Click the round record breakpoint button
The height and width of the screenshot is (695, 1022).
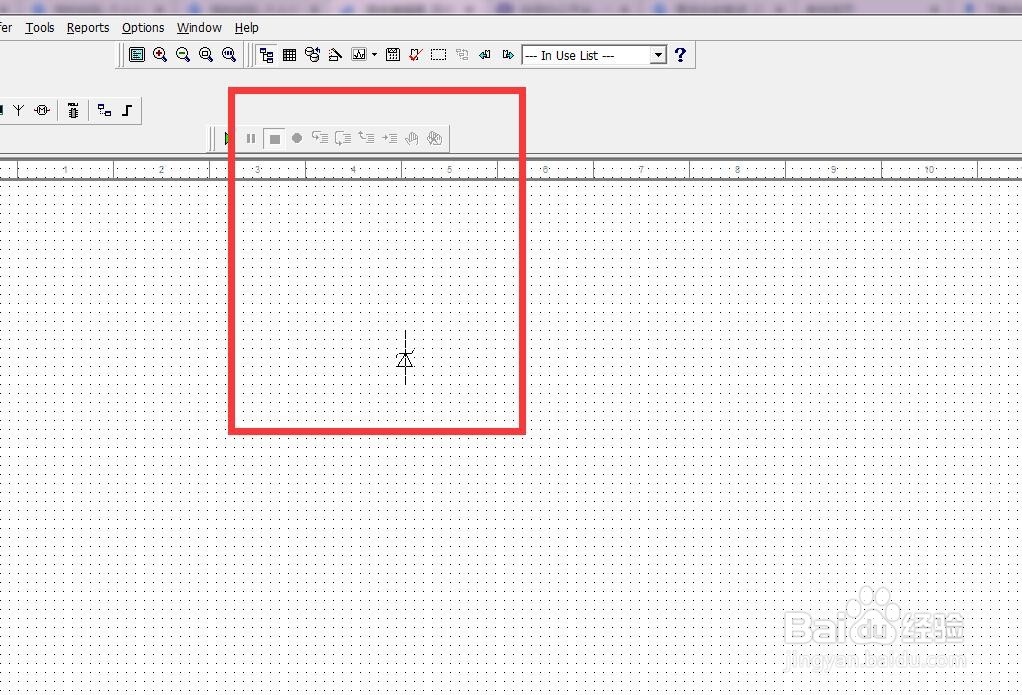[x=297, y=138]
